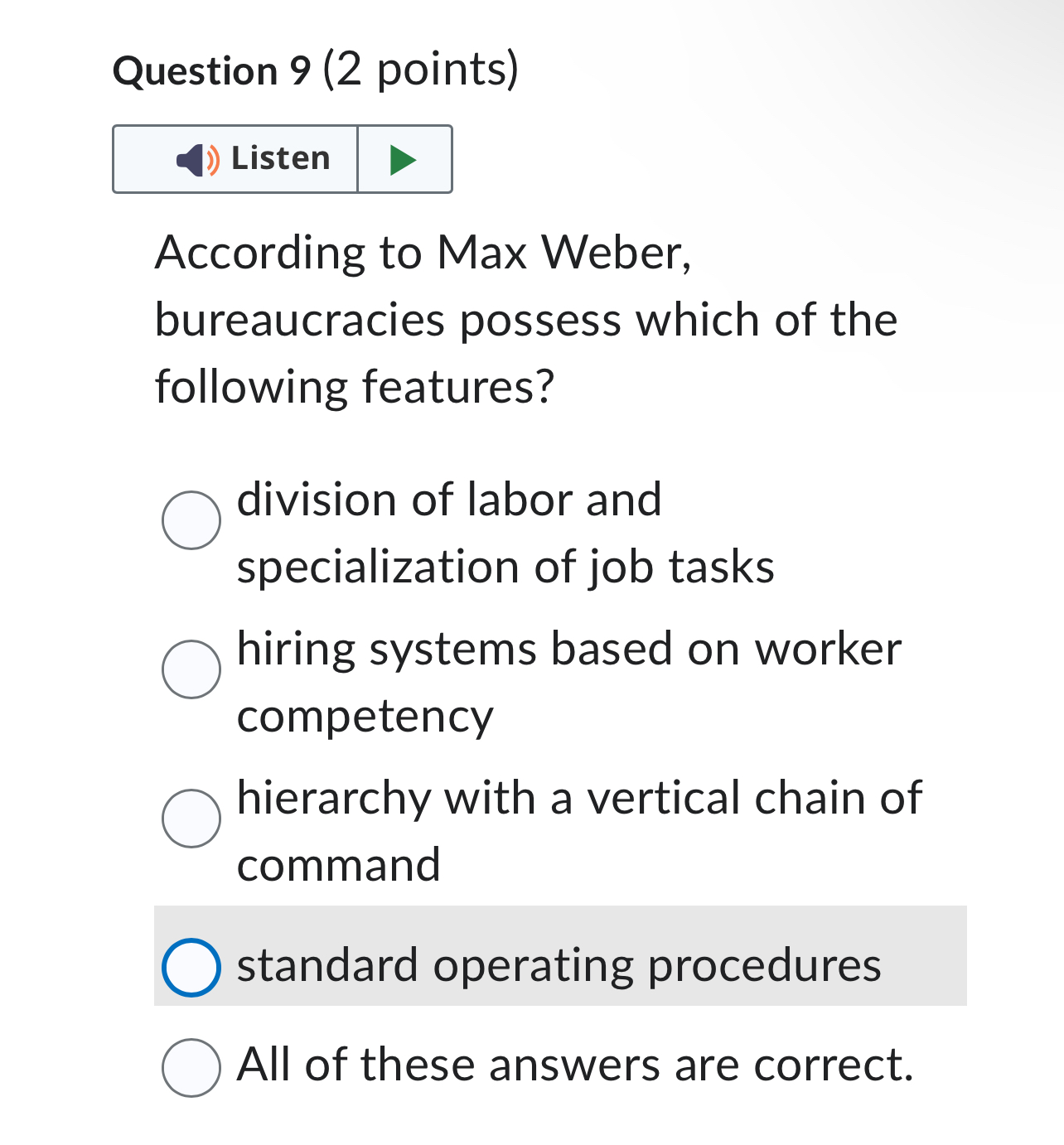
Task: Choose 'hiring systems based on worker competency'
Action: (192, 669)
